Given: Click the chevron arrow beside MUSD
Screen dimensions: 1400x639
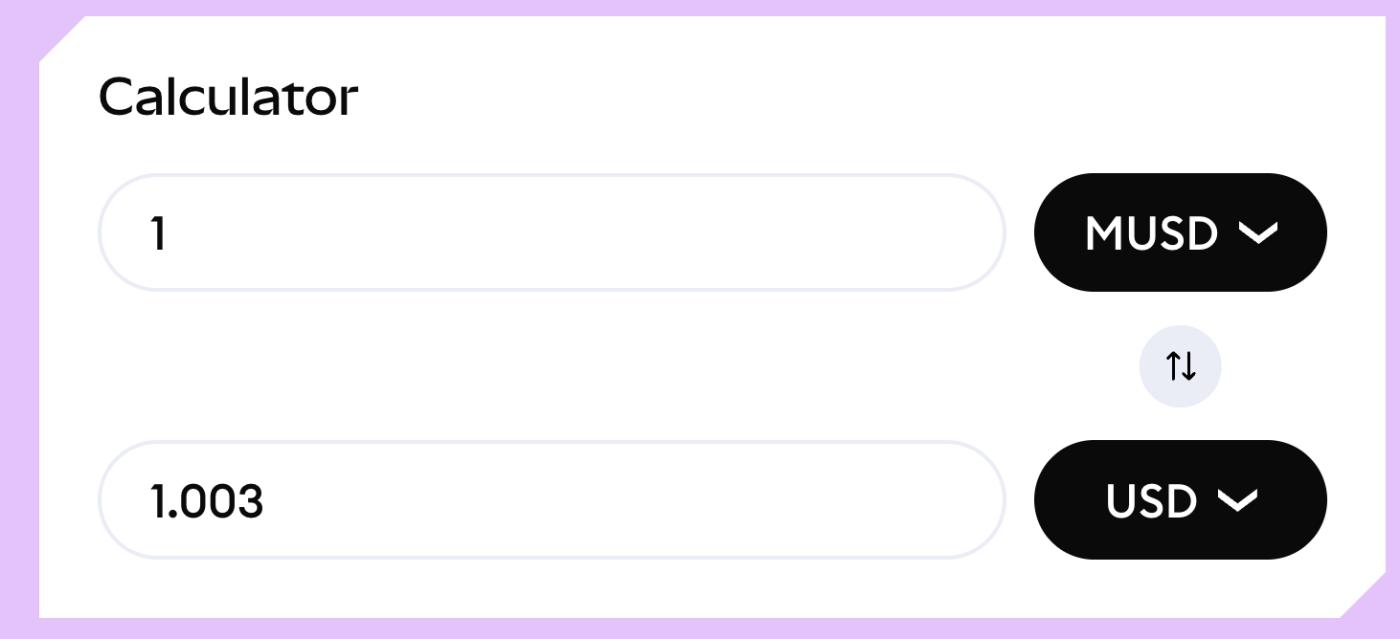Looking at the screenshot, I should (1258, 233).
